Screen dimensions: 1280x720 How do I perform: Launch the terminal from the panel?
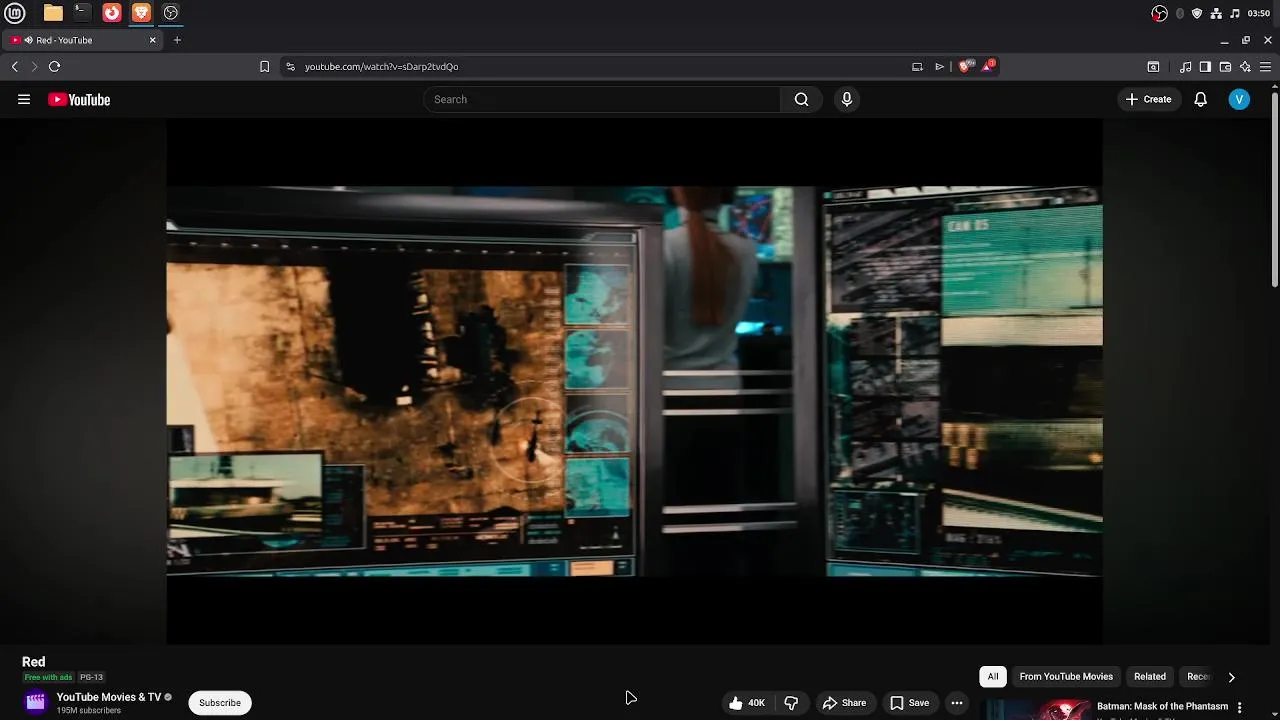point(82,13)
